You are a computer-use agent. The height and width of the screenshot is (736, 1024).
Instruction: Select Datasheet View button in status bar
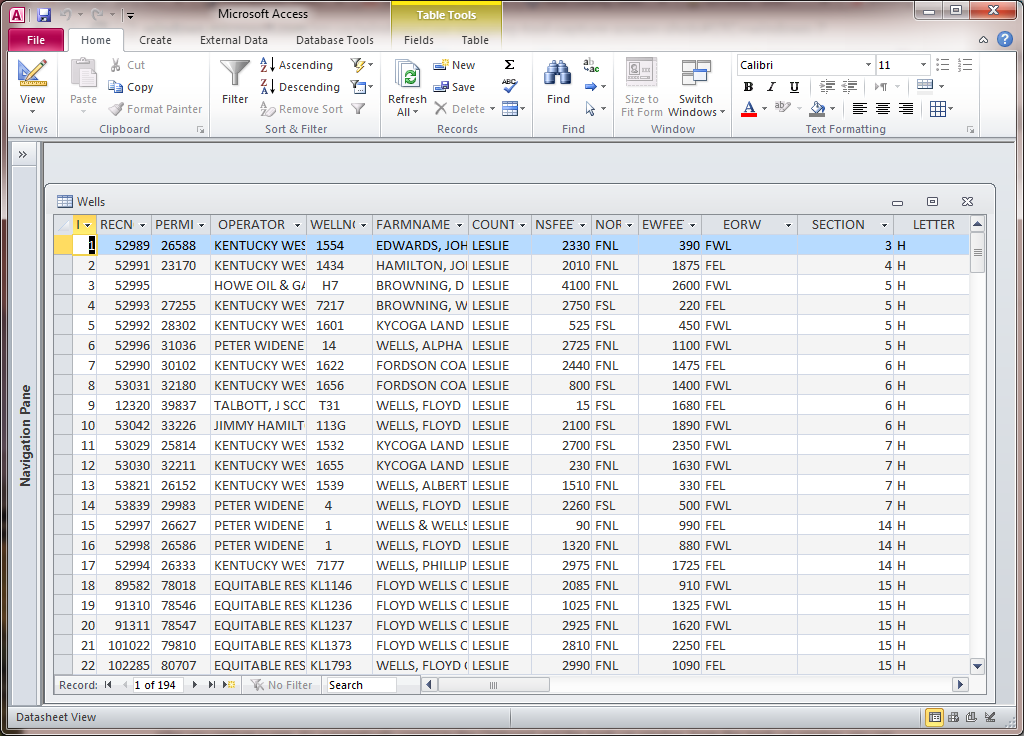(935, 717)
